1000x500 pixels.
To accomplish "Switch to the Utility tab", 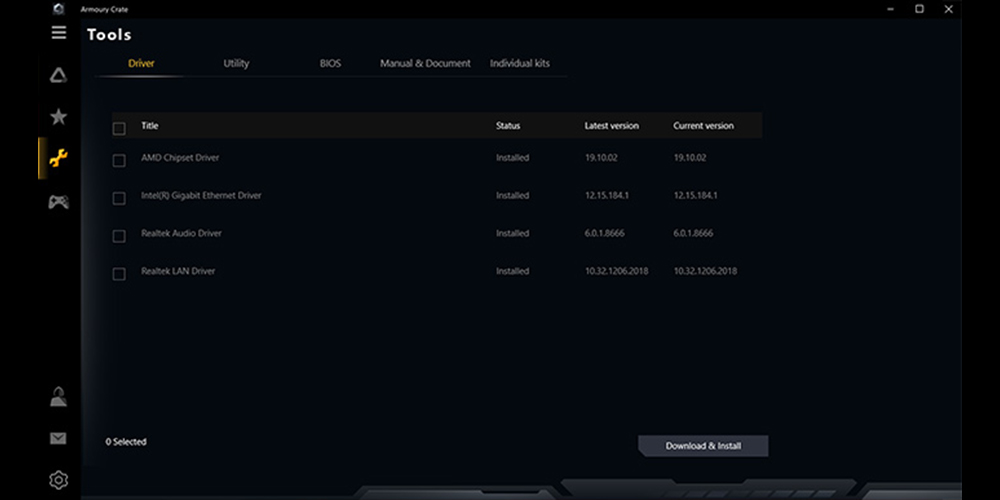I will pos(236,63).
